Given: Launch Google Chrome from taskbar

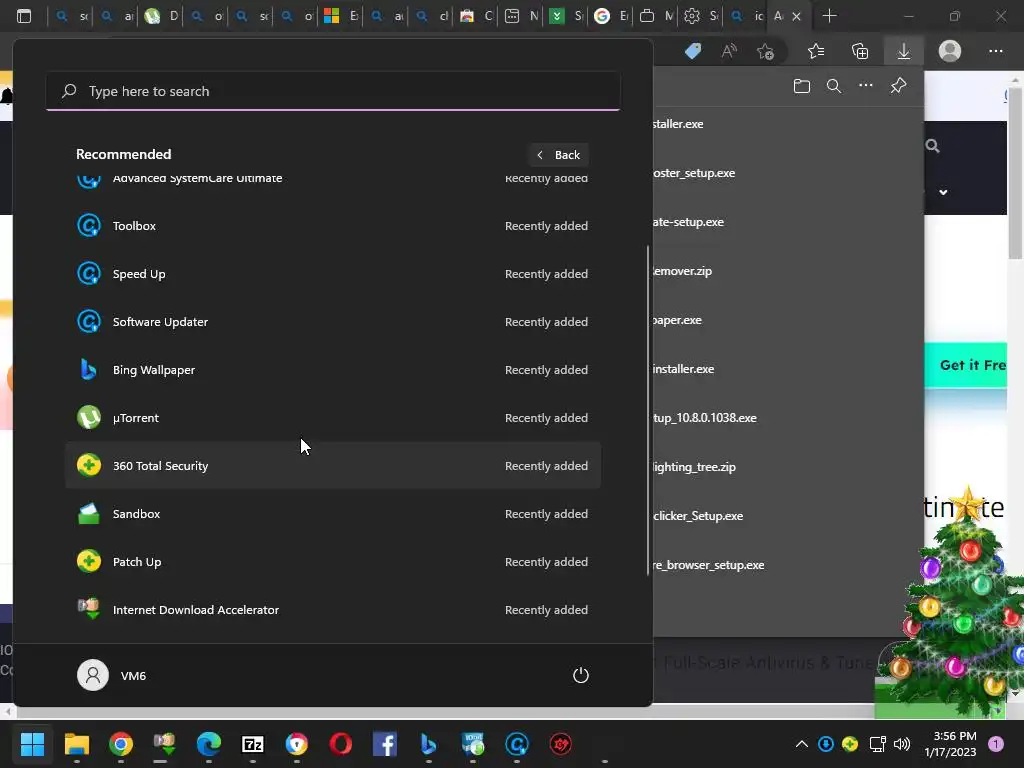Looking at the screenshot, I should [x=121, y=744].
